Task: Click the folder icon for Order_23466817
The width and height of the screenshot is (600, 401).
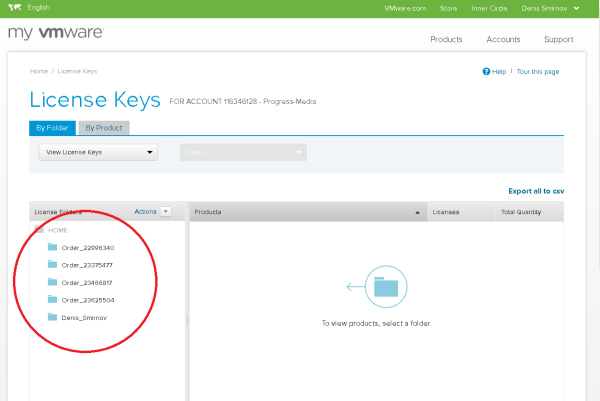Action: (52, 282)
